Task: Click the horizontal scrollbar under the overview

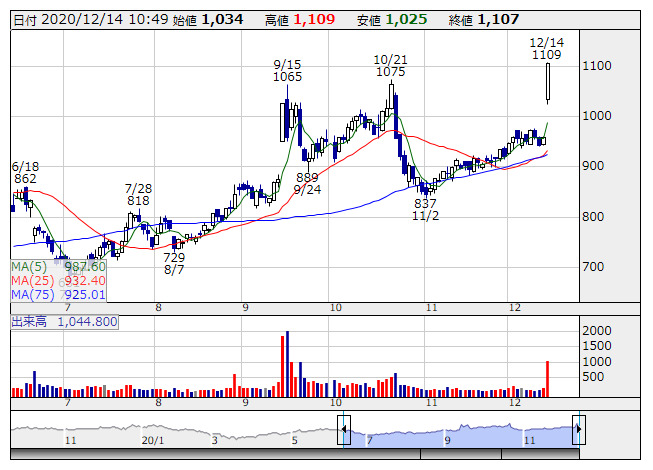Action: pyautogui.click(x=295, y=454)
